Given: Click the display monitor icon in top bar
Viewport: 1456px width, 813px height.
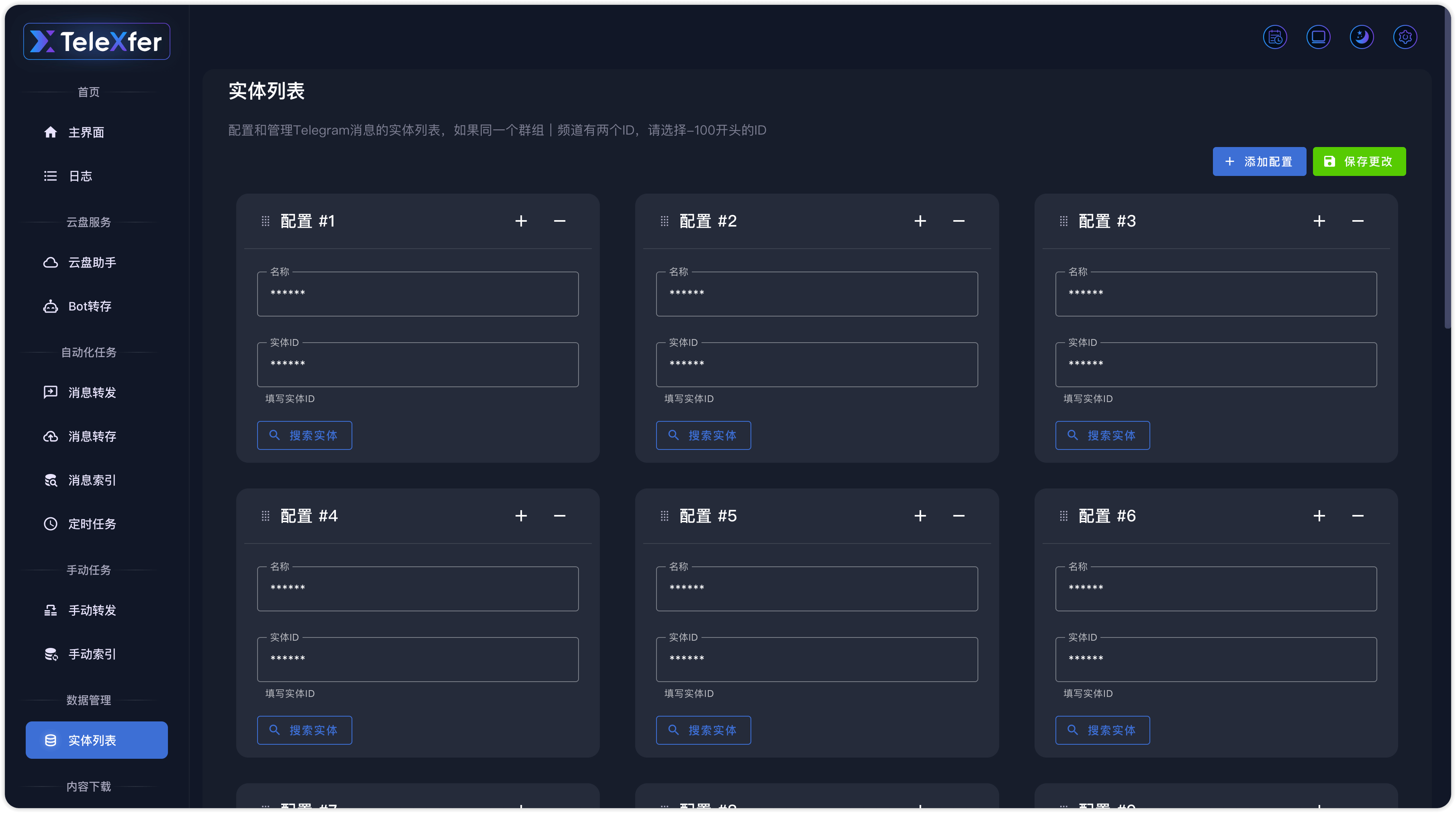Looking at the screenshot, I should pos(1318,37).
